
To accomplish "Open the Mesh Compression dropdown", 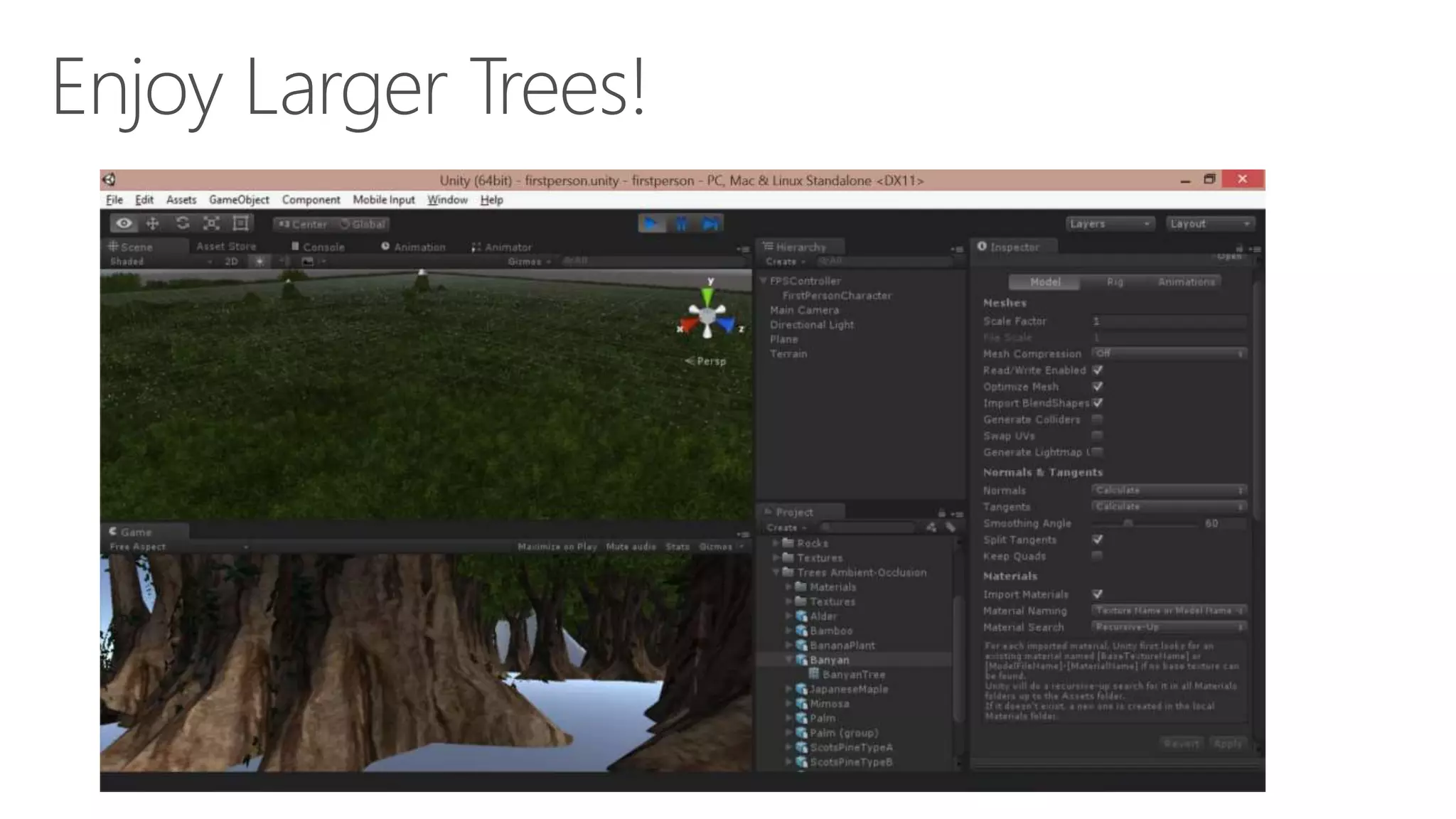I will pyautogui.click(x=1169, y=353).
